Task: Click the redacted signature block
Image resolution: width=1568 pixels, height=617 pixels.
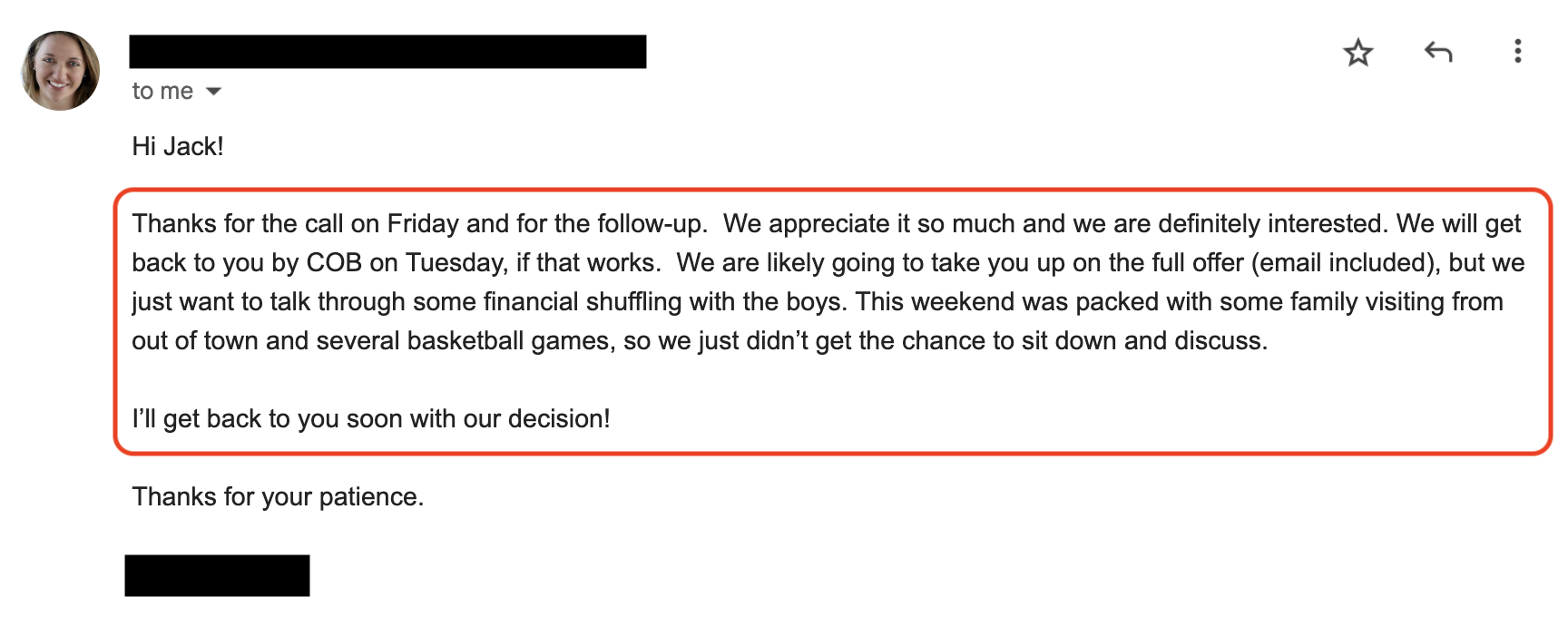Action: [x=217, y=575]
